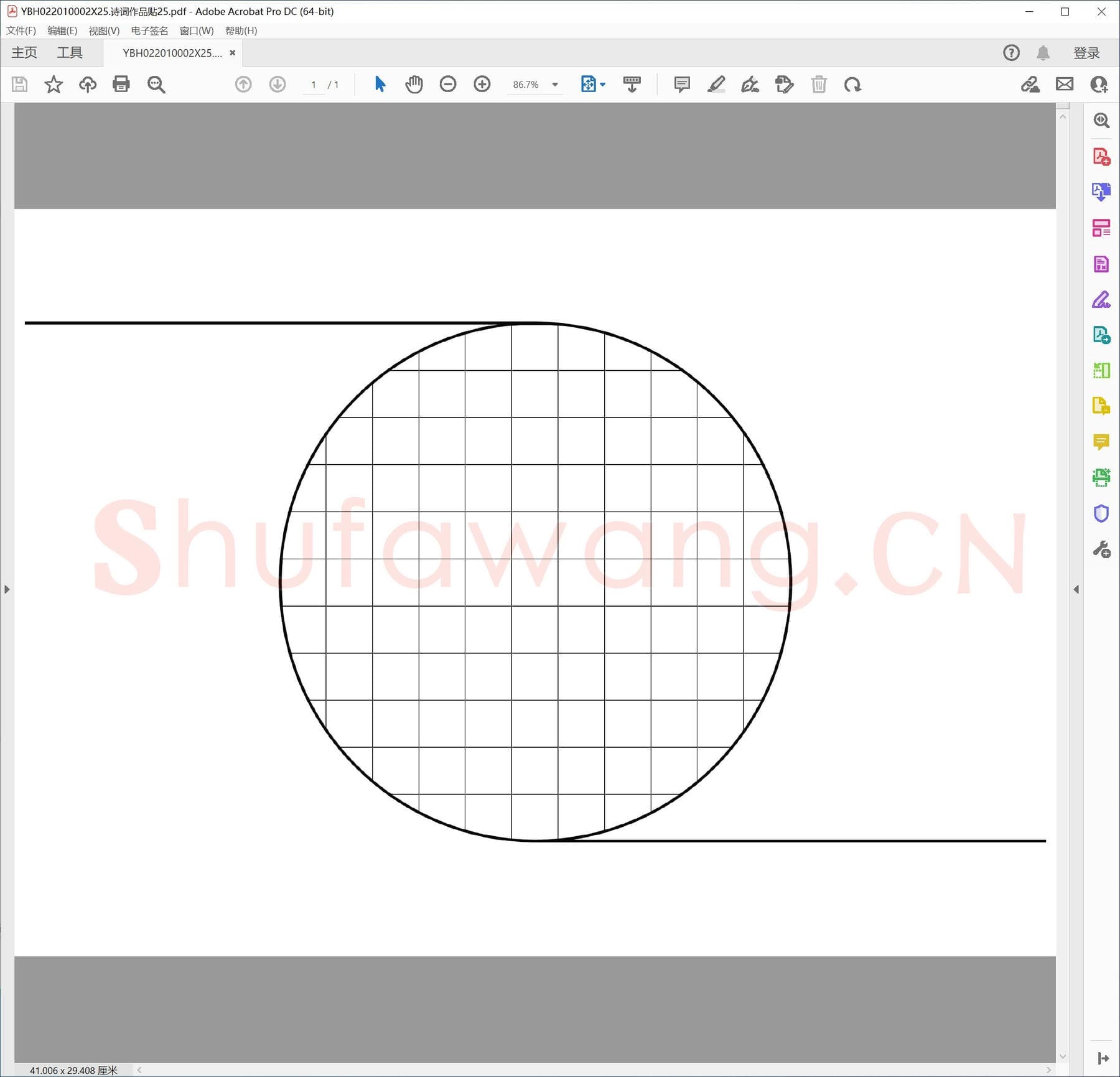1120x1077 pixels.
Task: Open the Create PDF tool in sidebar
Action: (x=1101, y=156)
